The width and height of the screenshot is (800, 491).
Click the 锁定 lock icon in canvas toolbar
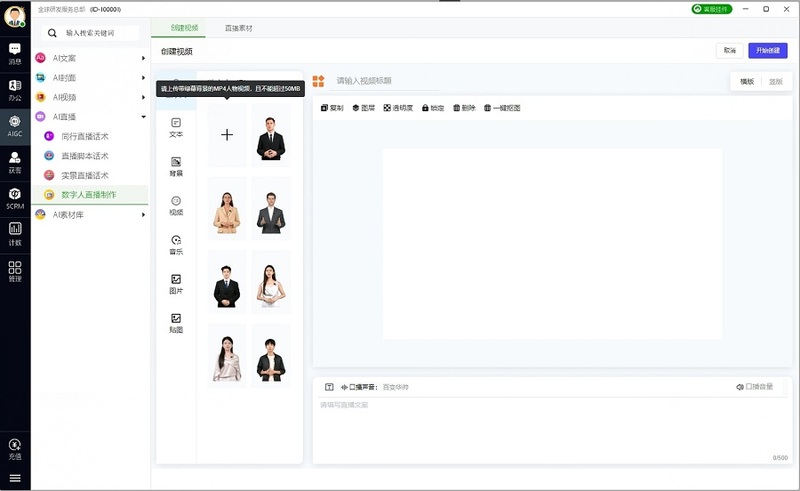coord(433,108)
